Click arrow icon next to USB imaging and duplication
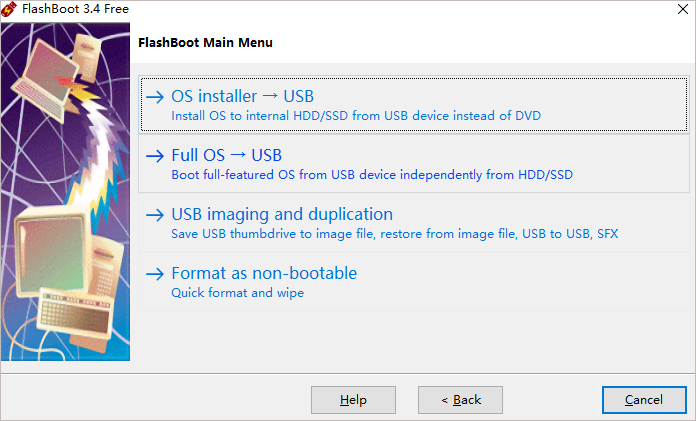Image resolution: width=696 pixels, height=421 pixels. click(155, 215)
